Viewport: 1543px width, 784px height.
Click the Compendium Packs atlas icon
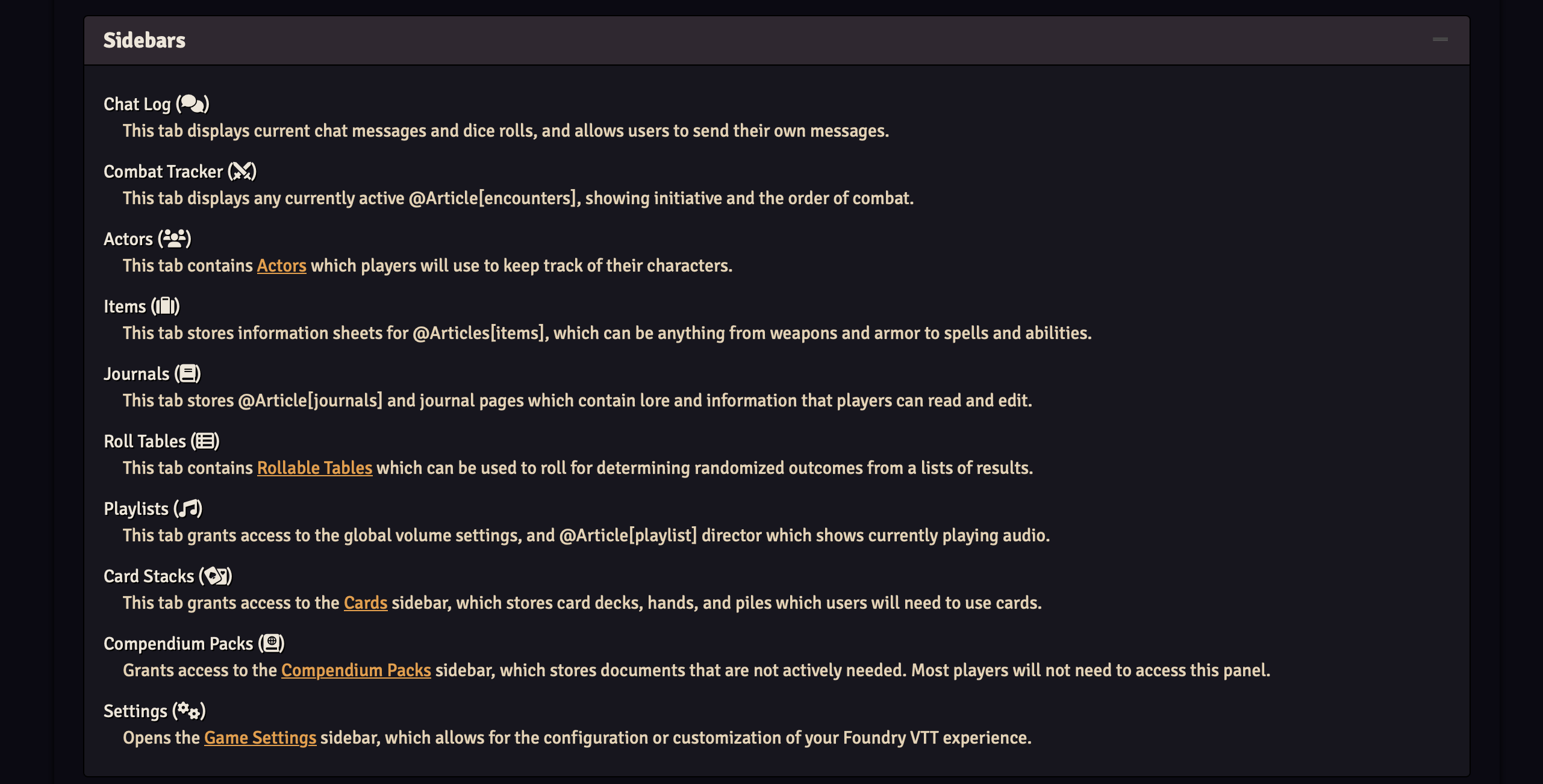[x=272, y=643]
